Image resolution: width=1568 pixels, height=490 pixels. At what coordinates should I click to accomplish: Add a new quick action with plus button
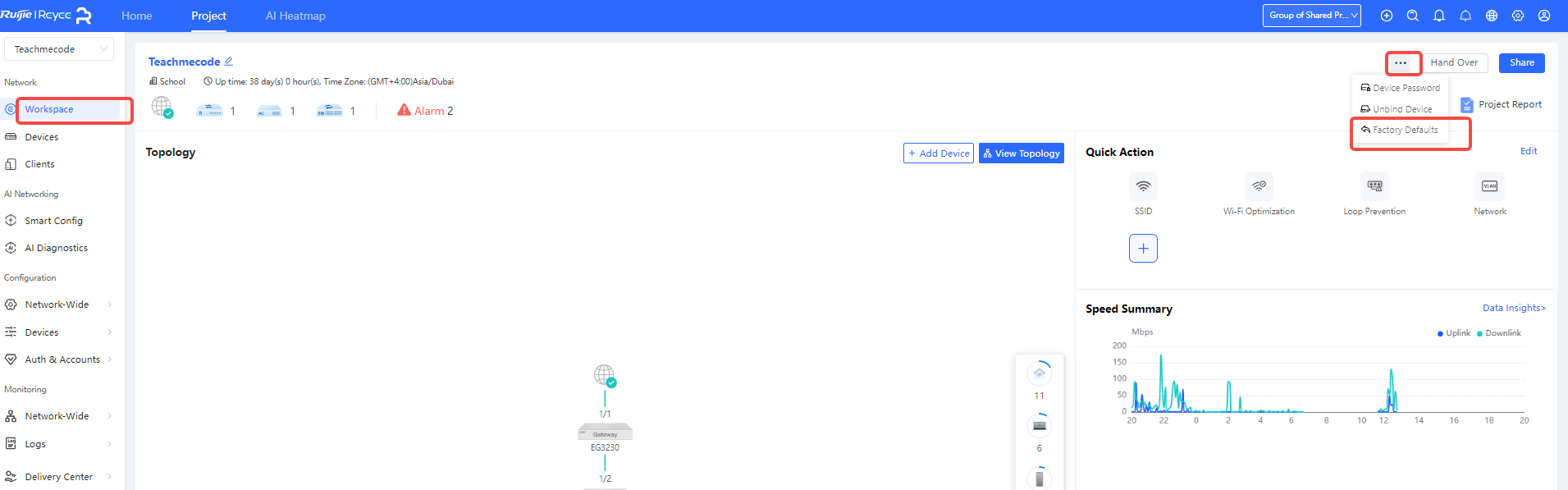click(1143, 248)
